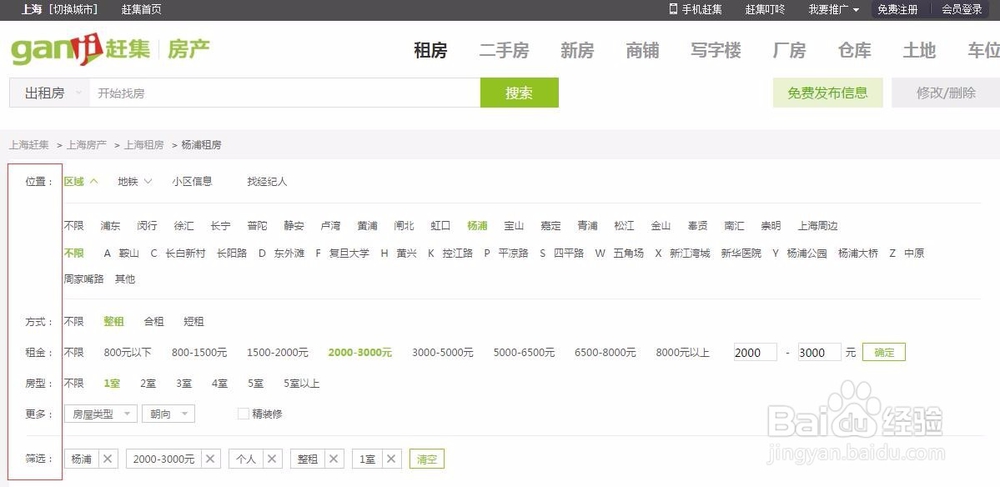Open the 赶集首页 link
The width and height of the screenshot is (1000, 487).
[142, 10]
